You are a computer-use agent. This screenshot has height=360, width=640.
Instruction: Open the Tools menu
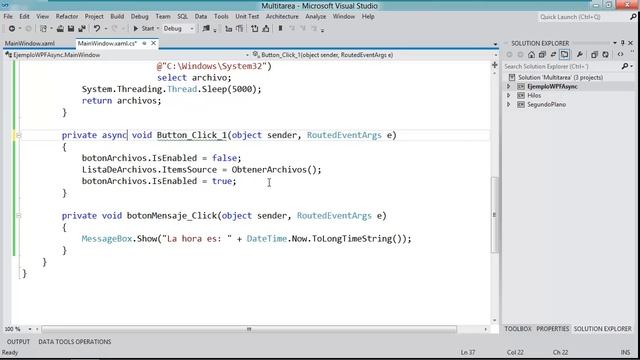(x=221, y=17)
